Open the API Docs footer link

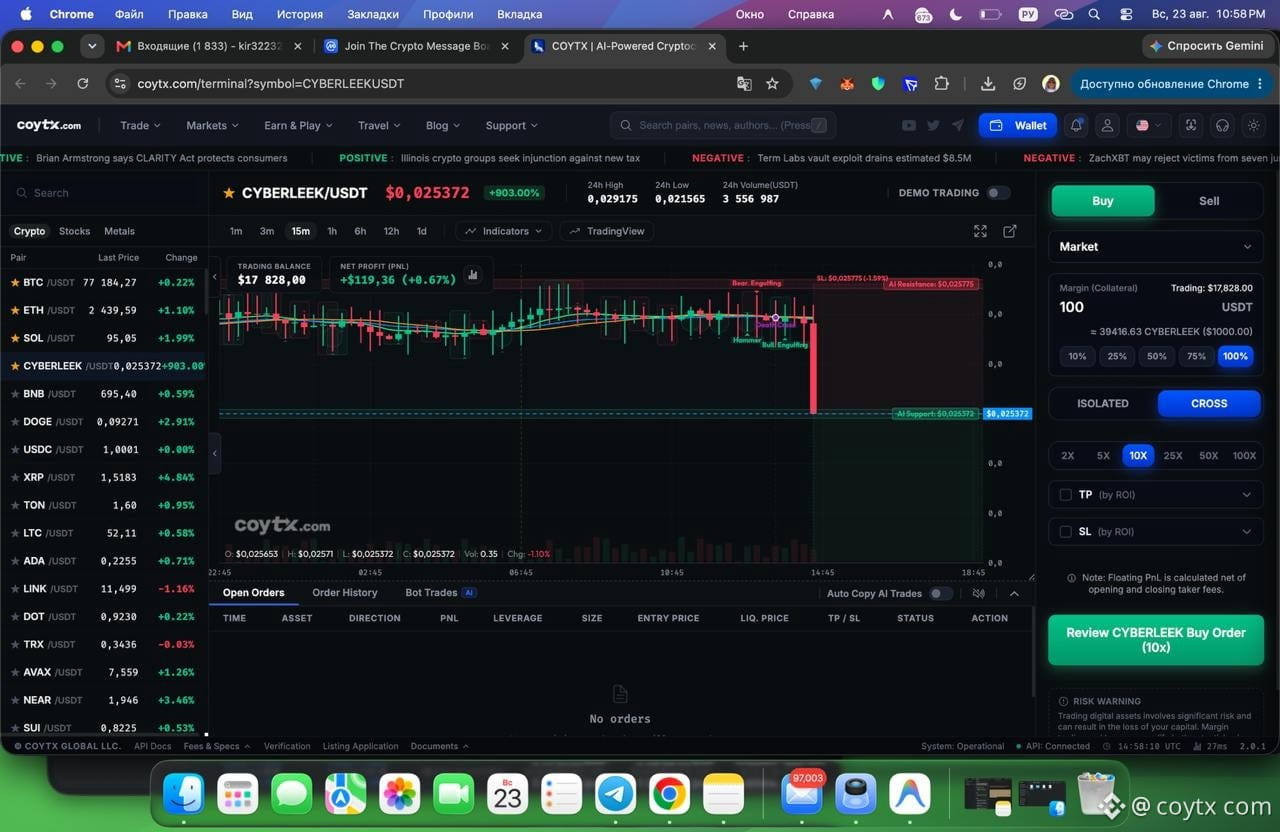153,746
